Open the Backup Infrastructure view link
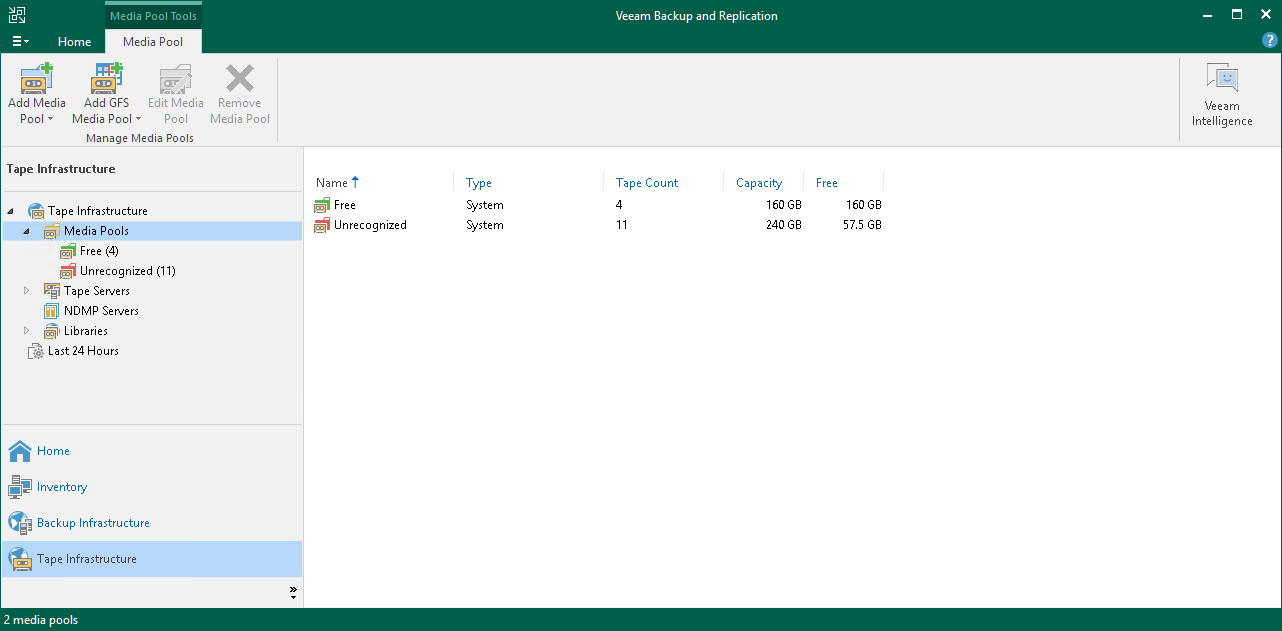Image resolution: width=1282 pixels, height=631 pixels. pyautogui.click(x=93, y=523)
